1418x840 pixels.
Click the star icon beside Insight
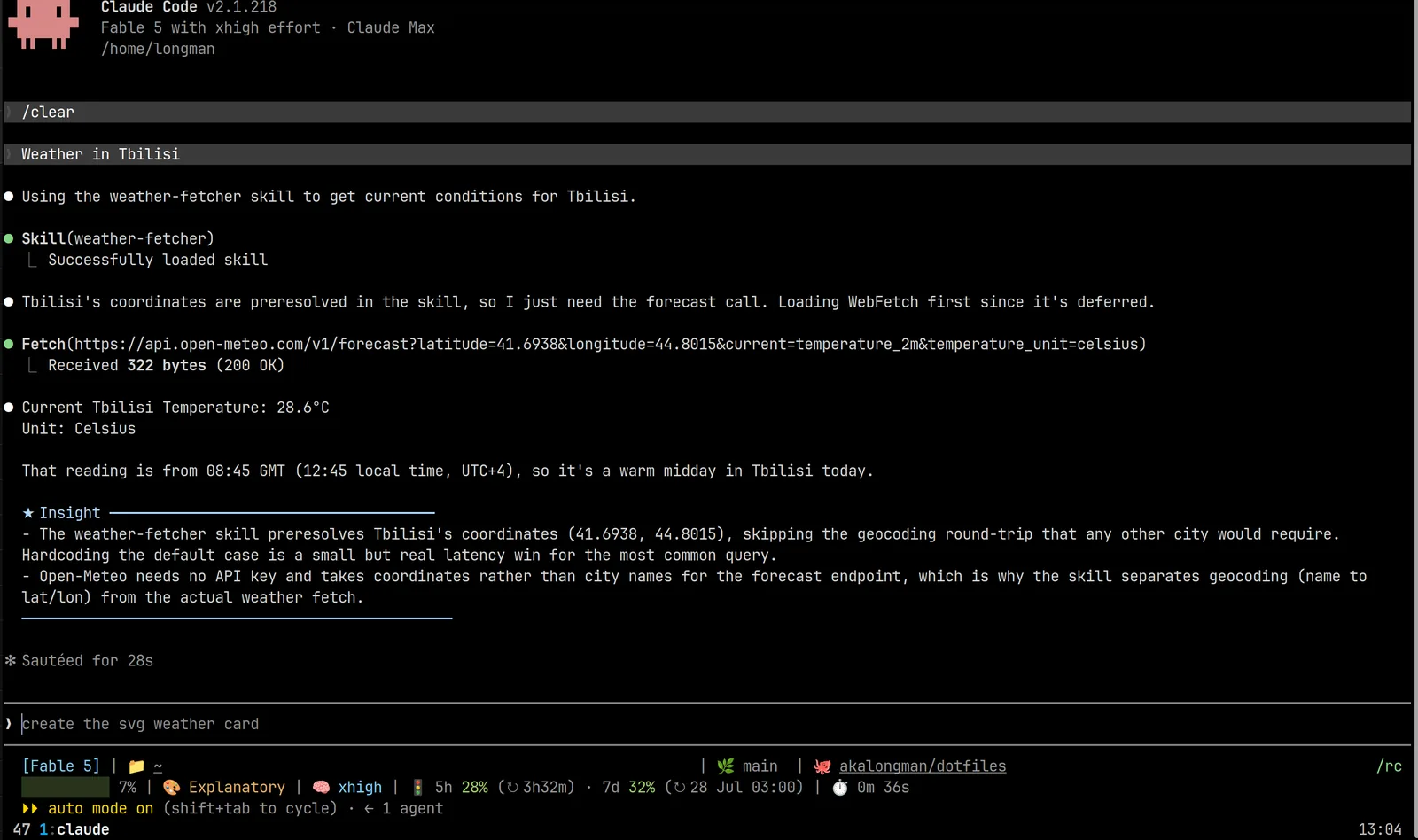click(28, 513)
